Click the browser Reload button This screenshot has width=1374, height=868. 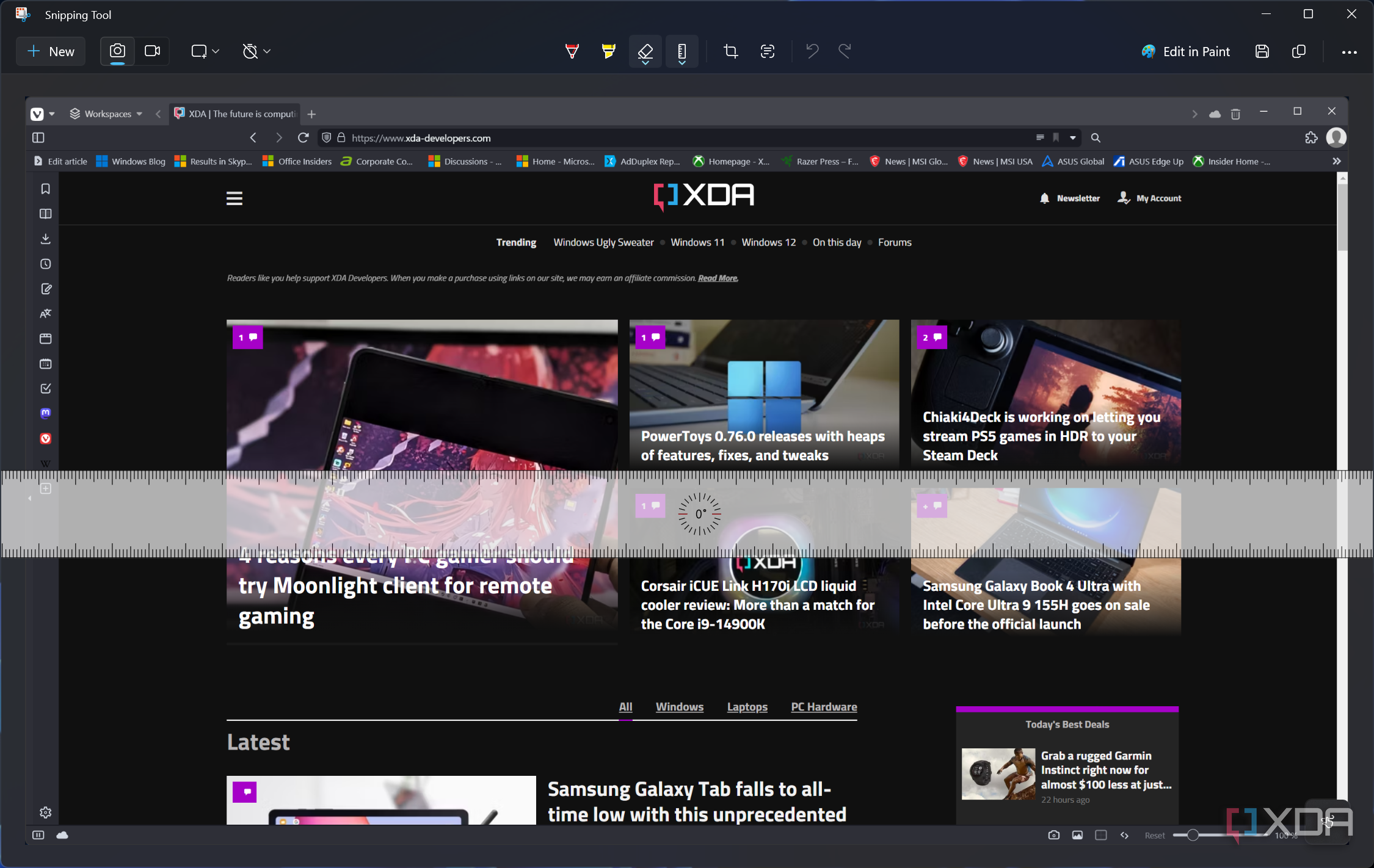[x=303, y=138]
